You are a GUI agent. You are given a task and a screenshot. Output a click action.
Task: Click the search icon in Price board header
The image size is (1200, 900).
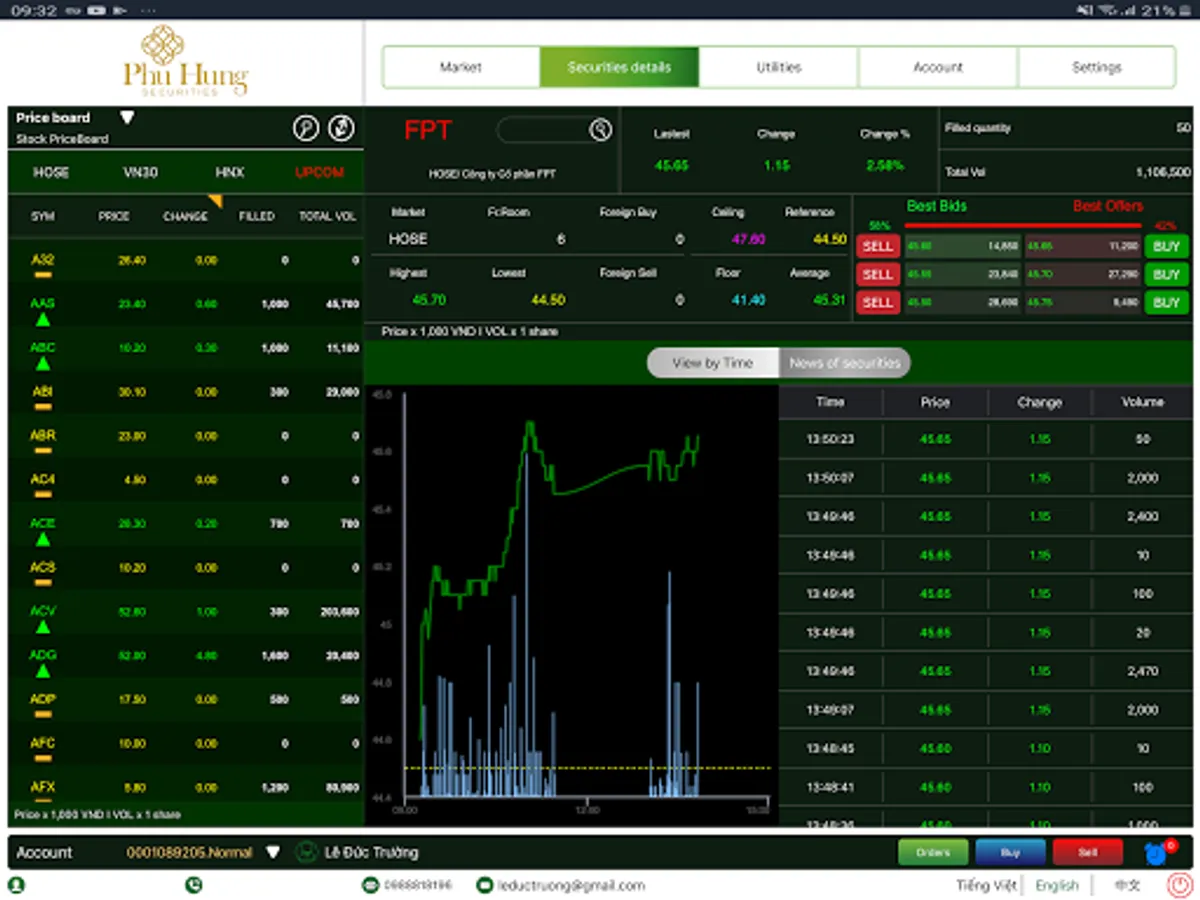(306, 128)
